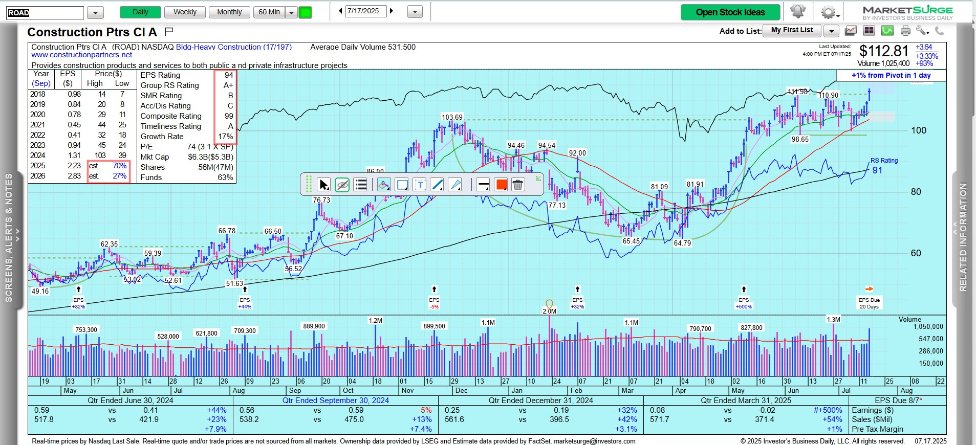Click the Average Daily Volume 531,500 text
This screenshot has height=445, width=976.
point(363,47)
